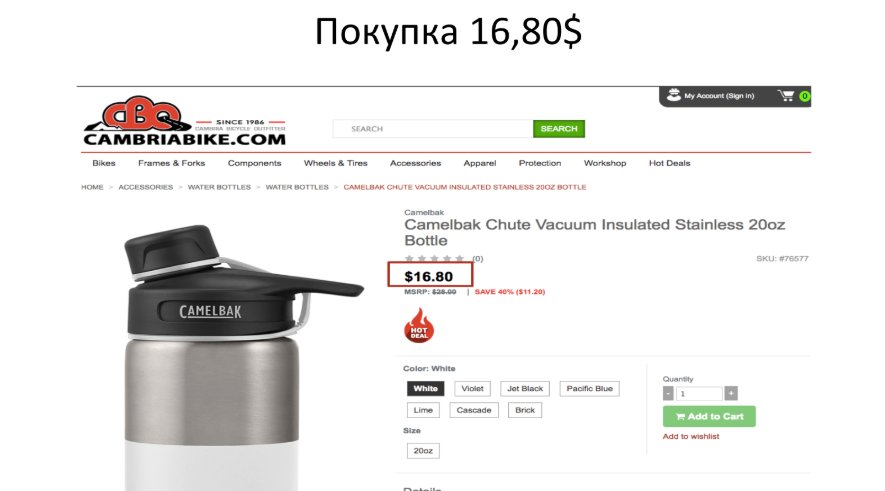Pick the 20oz size option
Image resolution: width=885 pixels, height=491 pixels.
coord(423,450)
